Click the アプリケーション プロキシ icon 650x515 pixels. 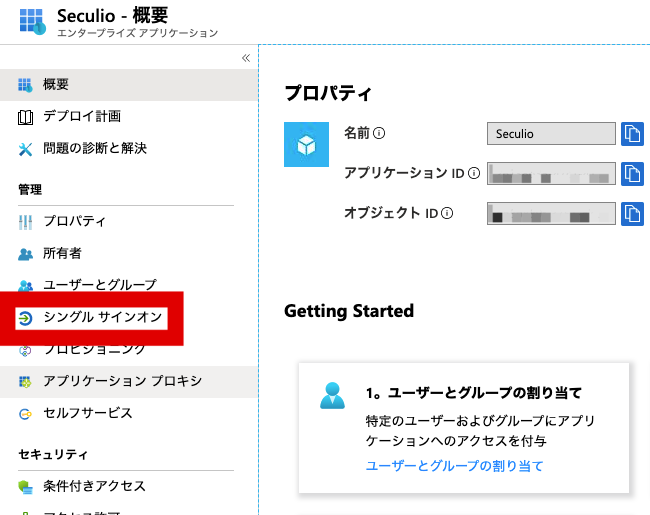25,382
